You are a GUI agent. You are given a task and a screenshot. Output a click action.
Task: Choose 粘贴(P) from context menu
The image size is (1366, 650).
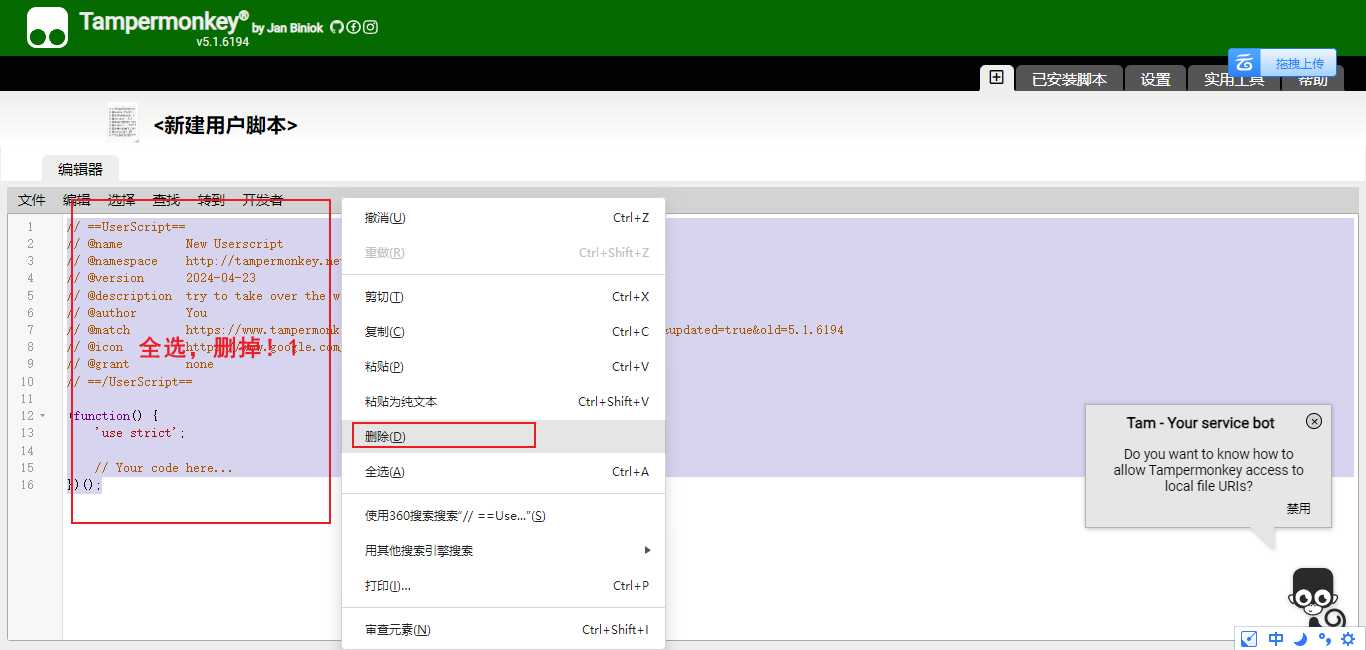click(503, 367)
